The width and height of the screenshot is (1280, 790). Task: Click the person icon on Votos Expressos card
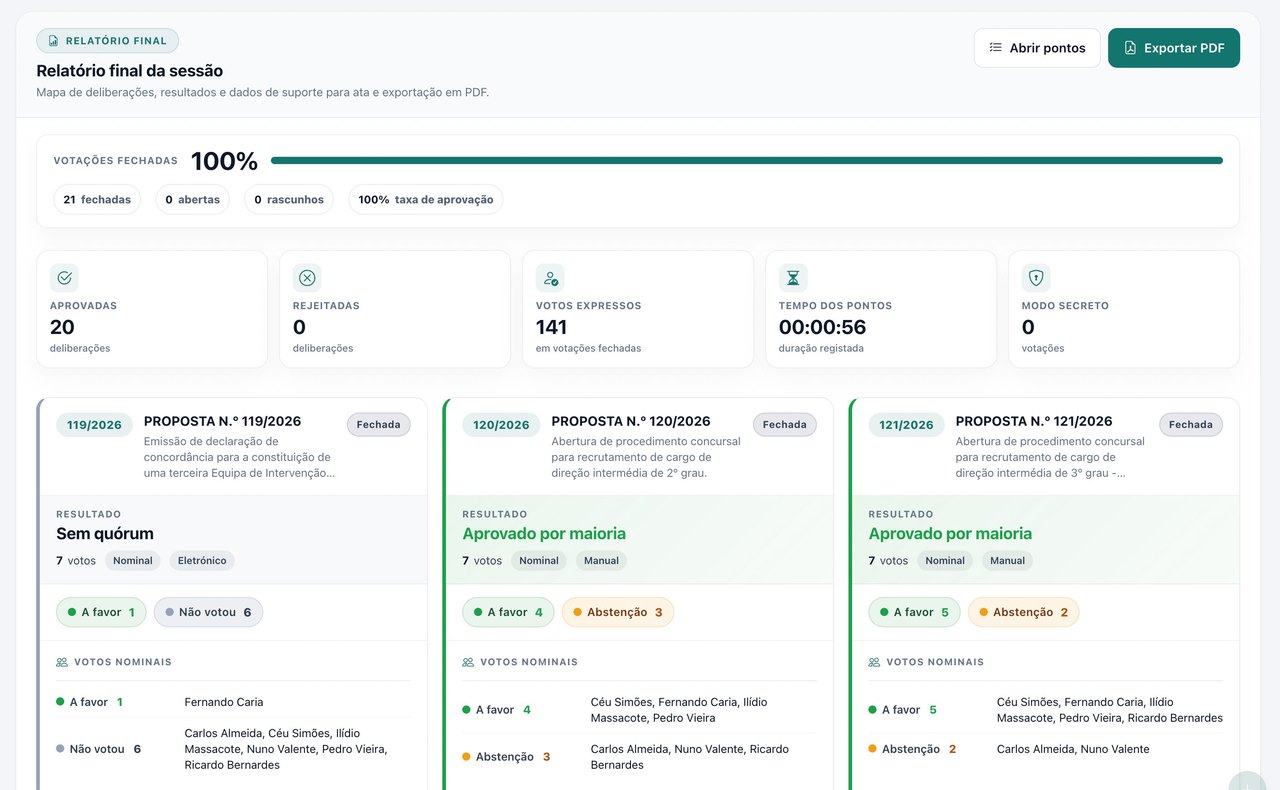pos(550,278)
